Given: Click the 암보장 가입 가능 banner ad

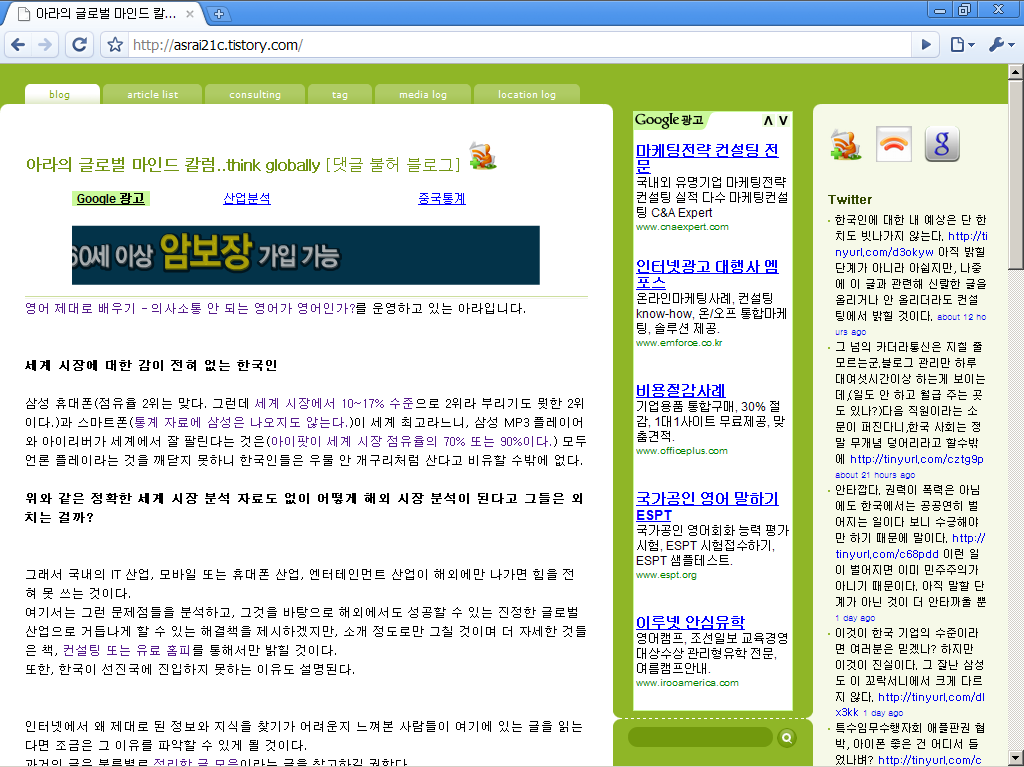Looking at the screenshot, I should [306, 255].
